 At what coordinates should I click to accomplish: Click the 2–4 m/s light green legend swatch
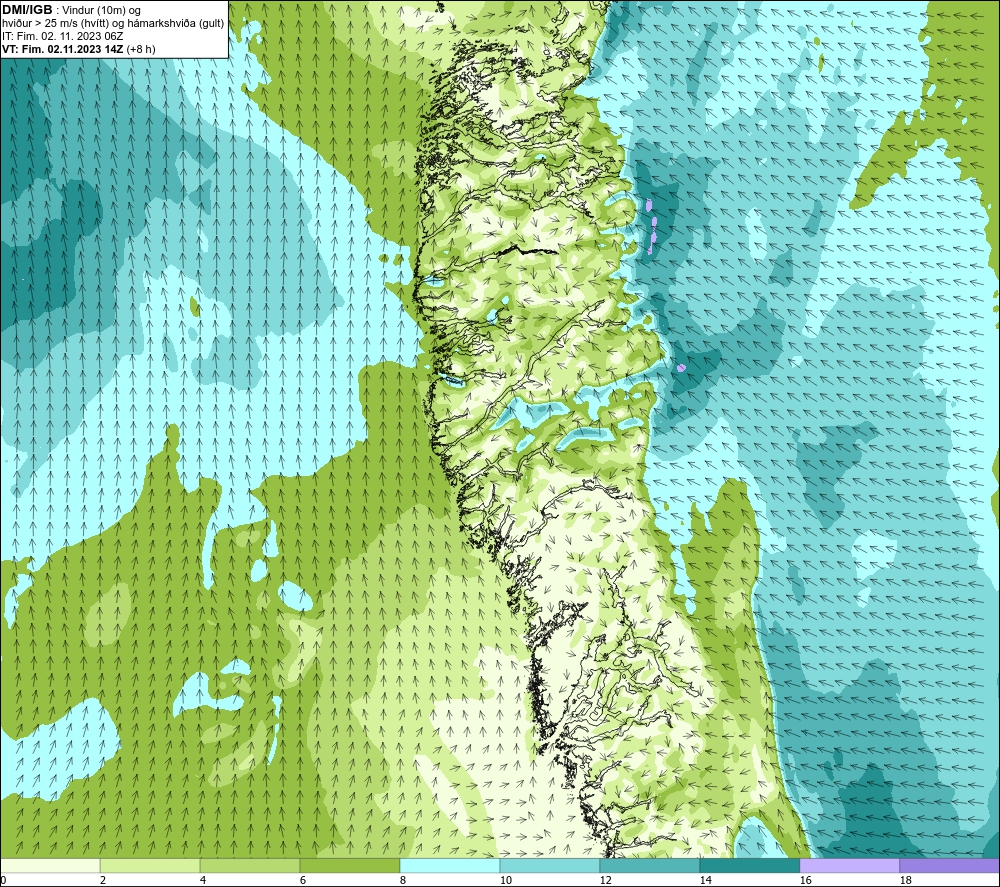[150, 865]
